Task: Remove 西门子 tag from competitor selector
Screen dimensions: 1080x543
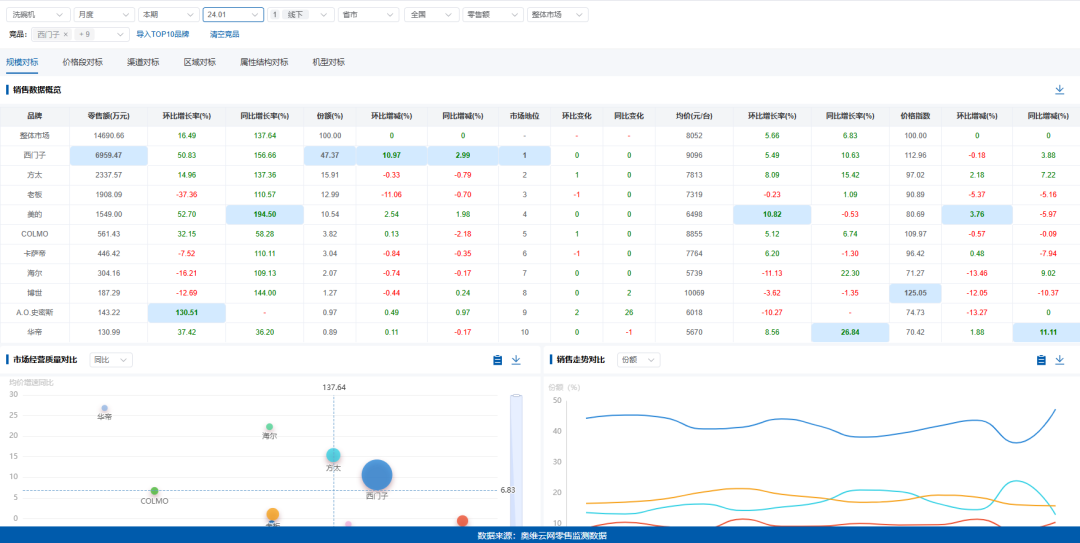Action: click(x=66, y=34)
